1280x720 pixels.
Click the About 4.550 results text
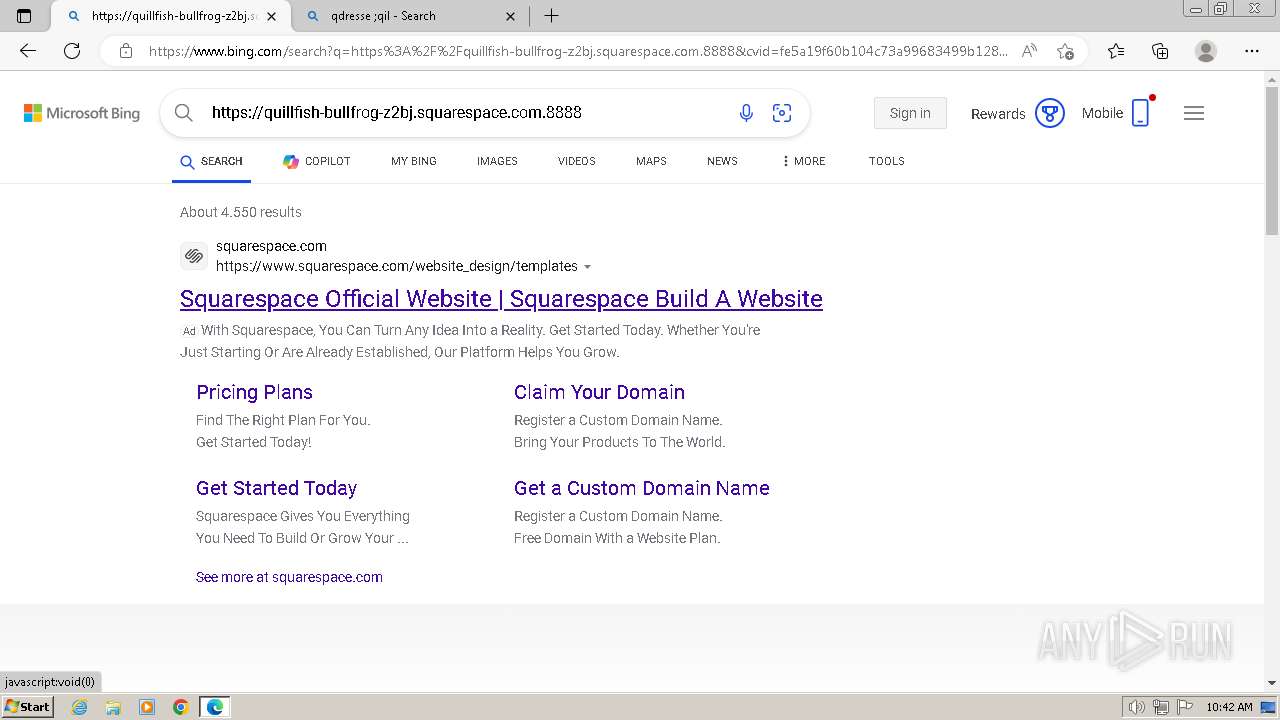[241, 212]
